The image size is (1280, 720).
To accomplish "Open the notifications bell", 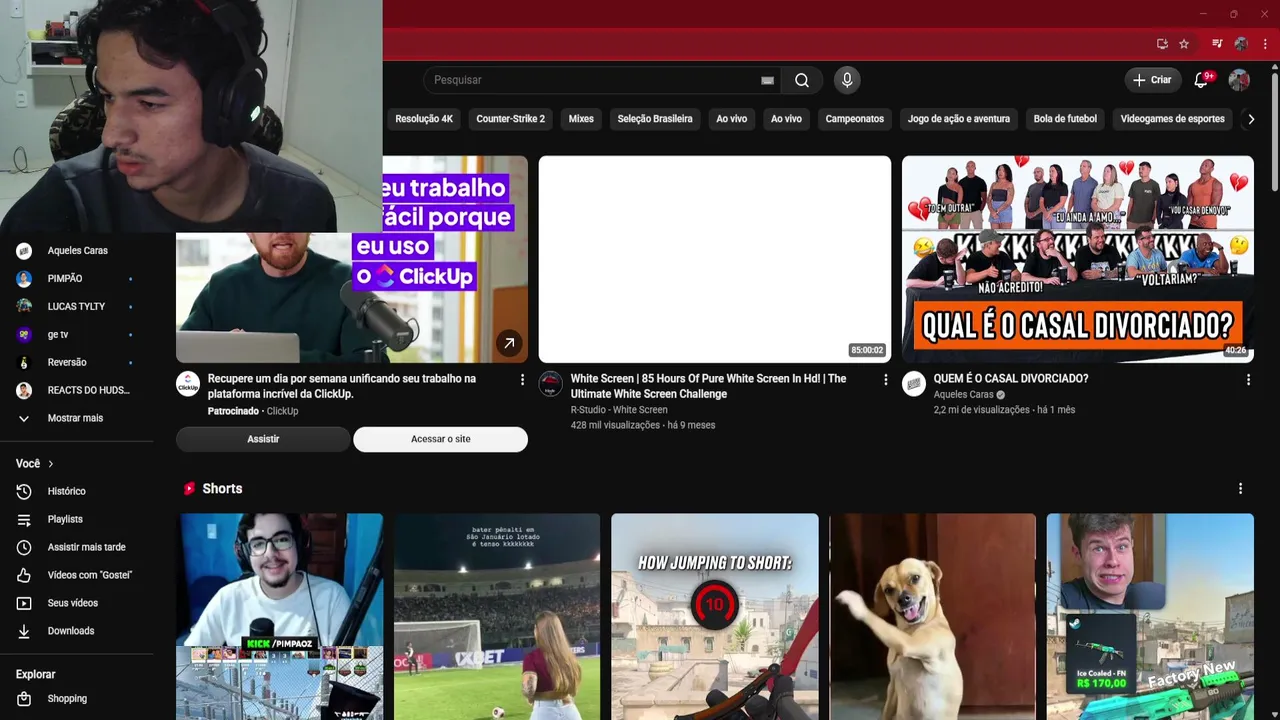I will pyautogui.click(x=1201, y=80).
